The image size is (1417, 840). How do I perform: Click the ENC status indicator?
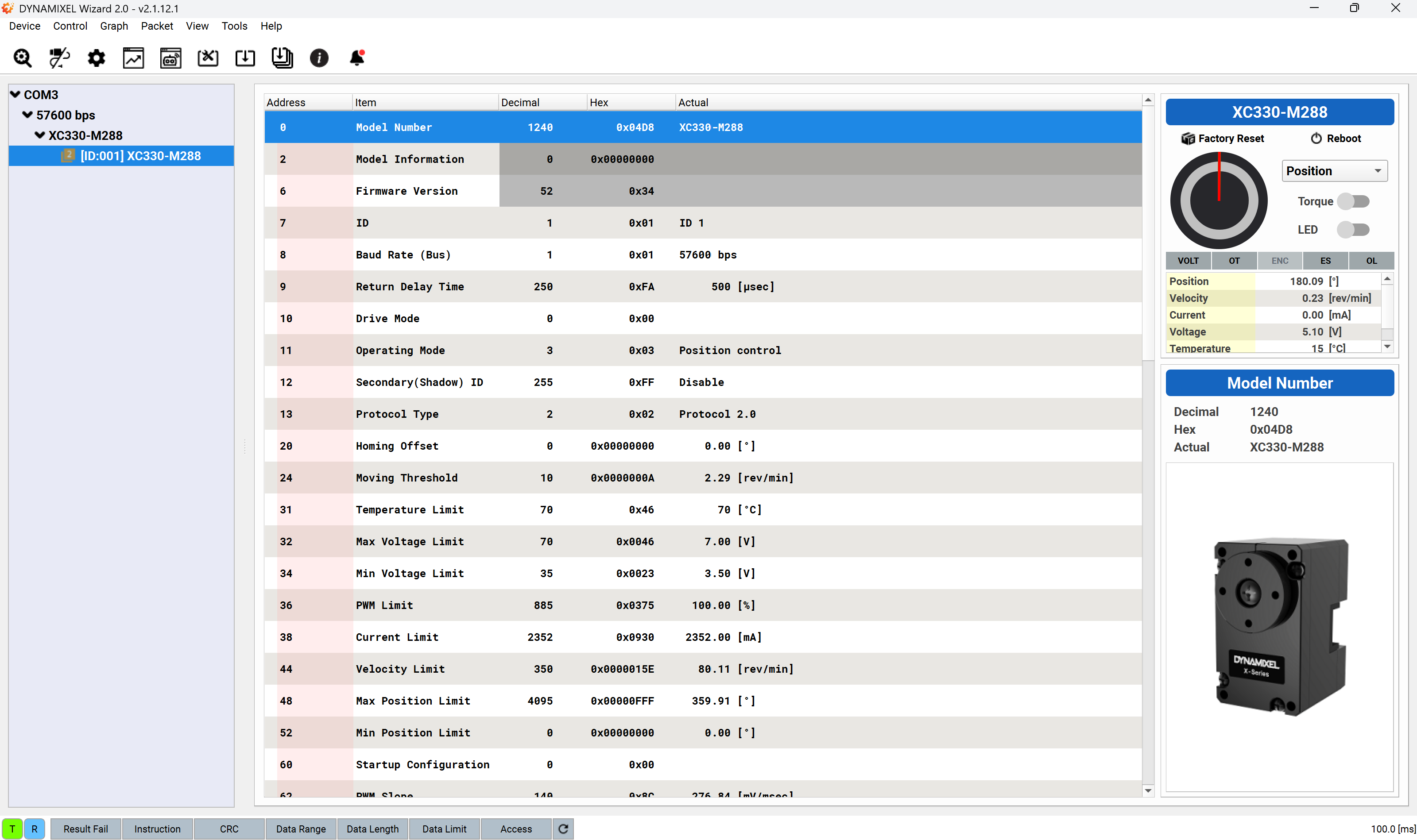pyautogui.click(x=1280, y=260)
